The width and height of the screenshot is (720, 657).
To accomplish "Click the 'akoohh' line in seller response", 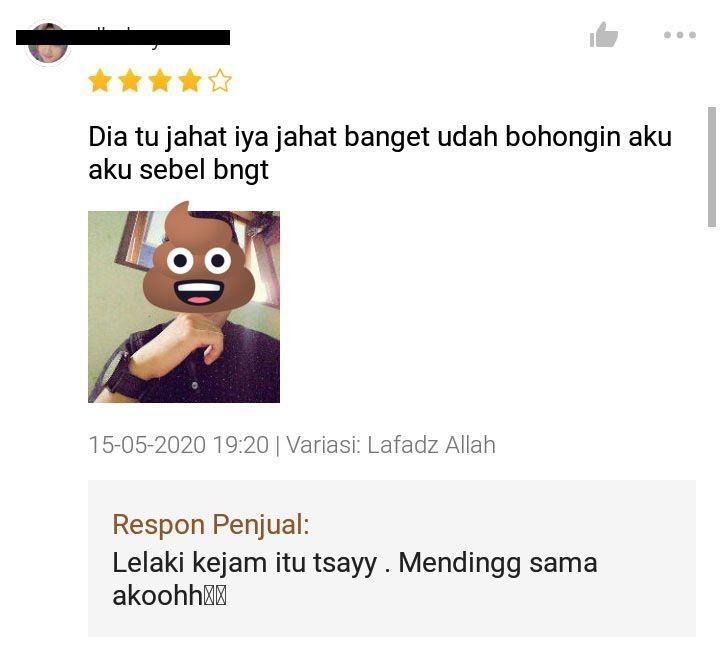I will (169, 595).
